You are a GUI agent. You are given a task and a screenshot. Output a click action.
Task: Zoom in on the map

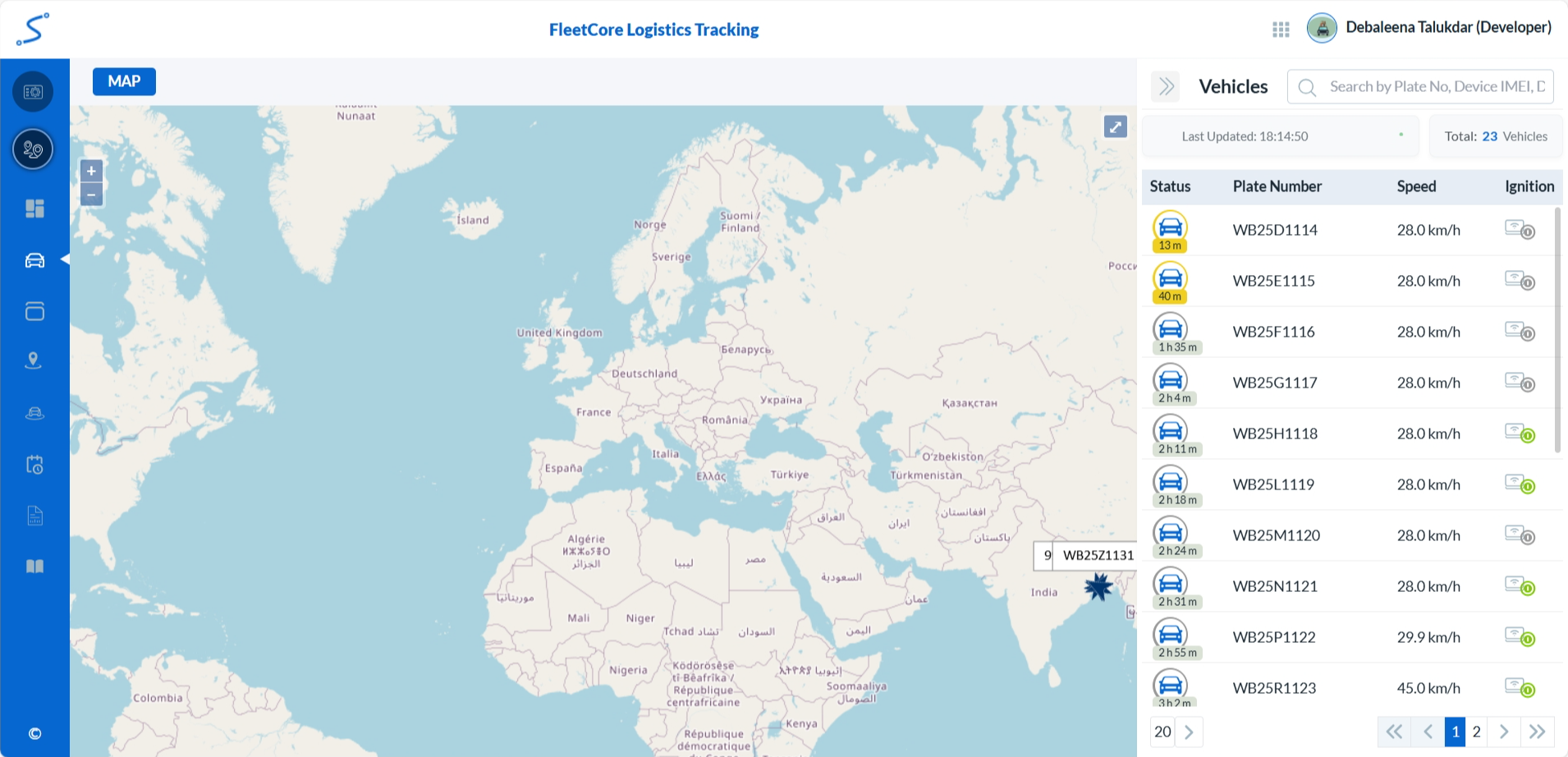pos(91,171)
